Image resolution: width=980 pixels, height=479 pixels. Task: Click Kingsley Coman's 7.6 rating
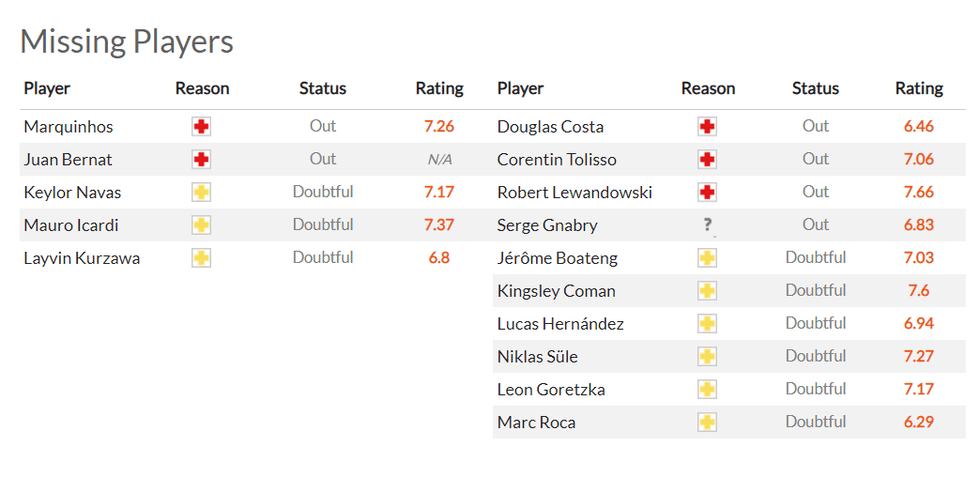(x=918, y=291)
